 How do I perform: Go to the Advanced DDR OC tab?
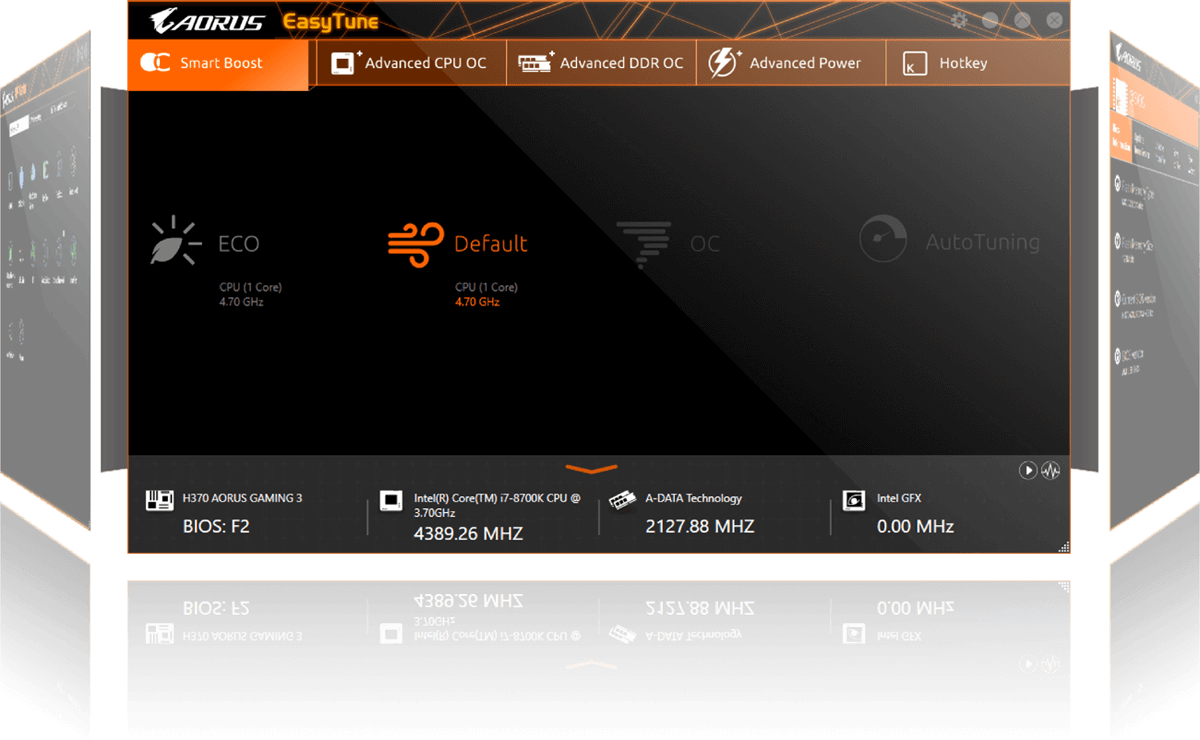[601, 63]
